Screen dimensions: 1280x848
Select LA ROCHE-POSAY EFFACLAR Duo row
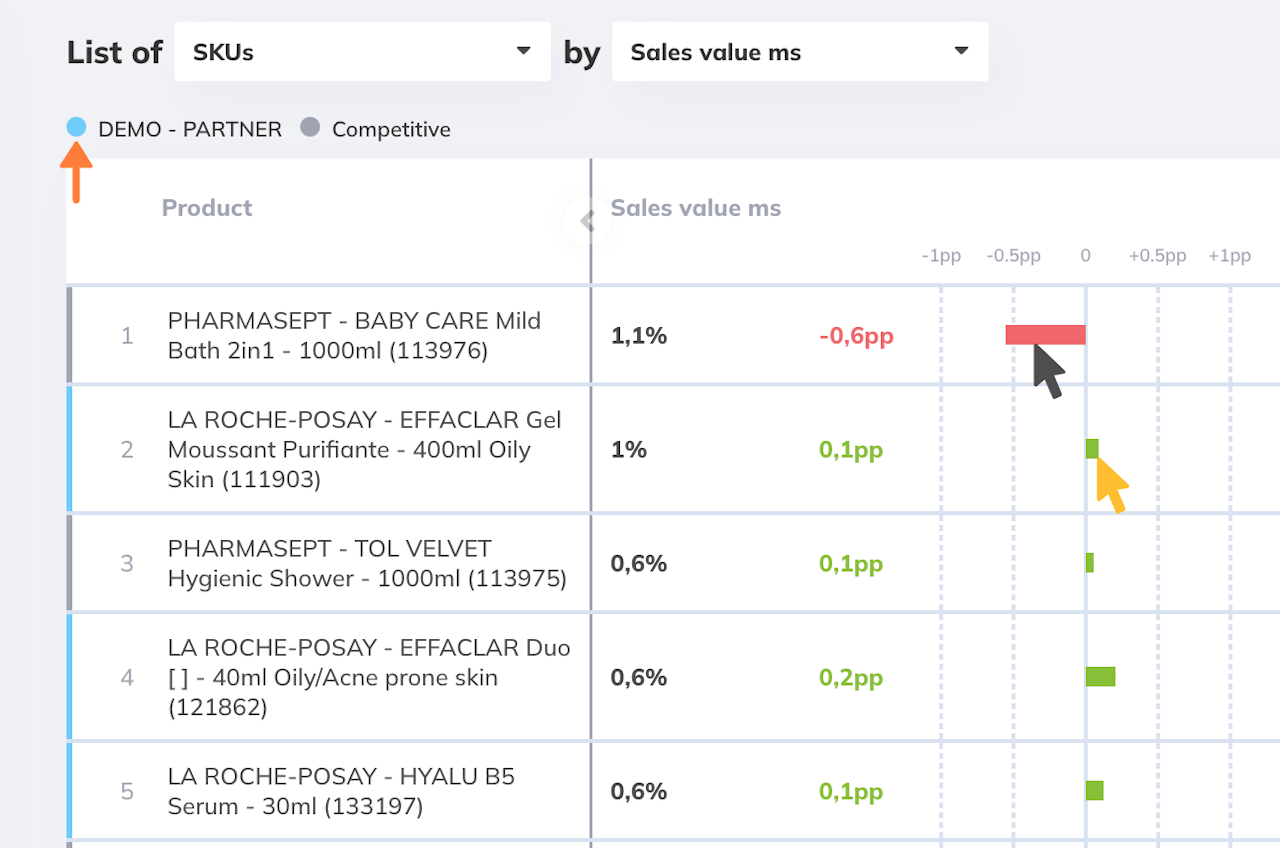click(x=368, y=677)
